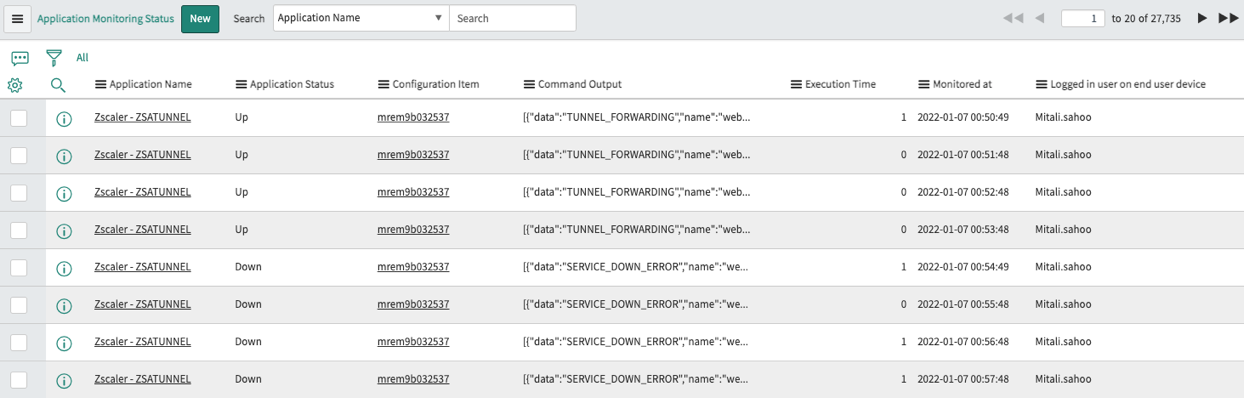
Task: Open the hamburger list context menu
Action: click(x=17, y=19)
